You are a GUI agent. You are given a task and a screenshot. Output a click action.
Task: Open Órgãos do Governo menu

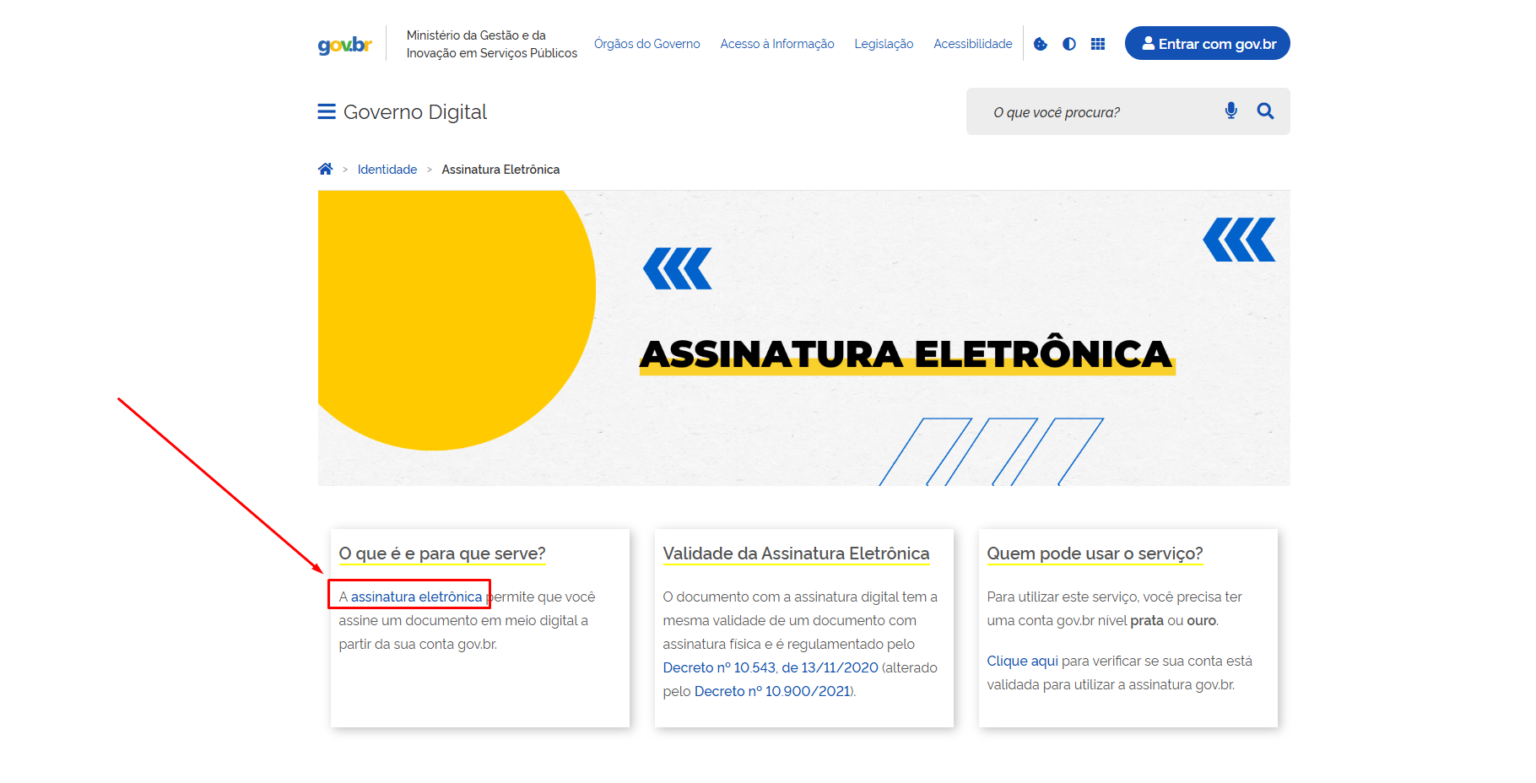click(647, 44)
